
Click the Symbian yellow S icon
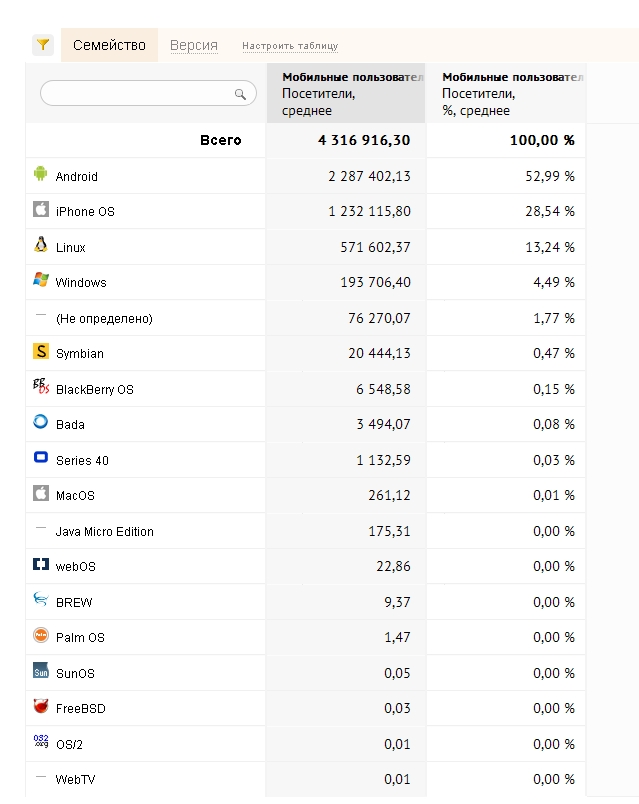point(41,351)
